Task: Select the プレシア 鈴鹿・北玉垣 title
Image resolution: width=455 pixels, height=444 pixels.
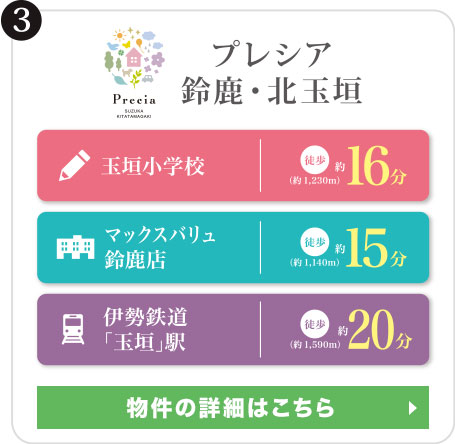Action: 272,73
